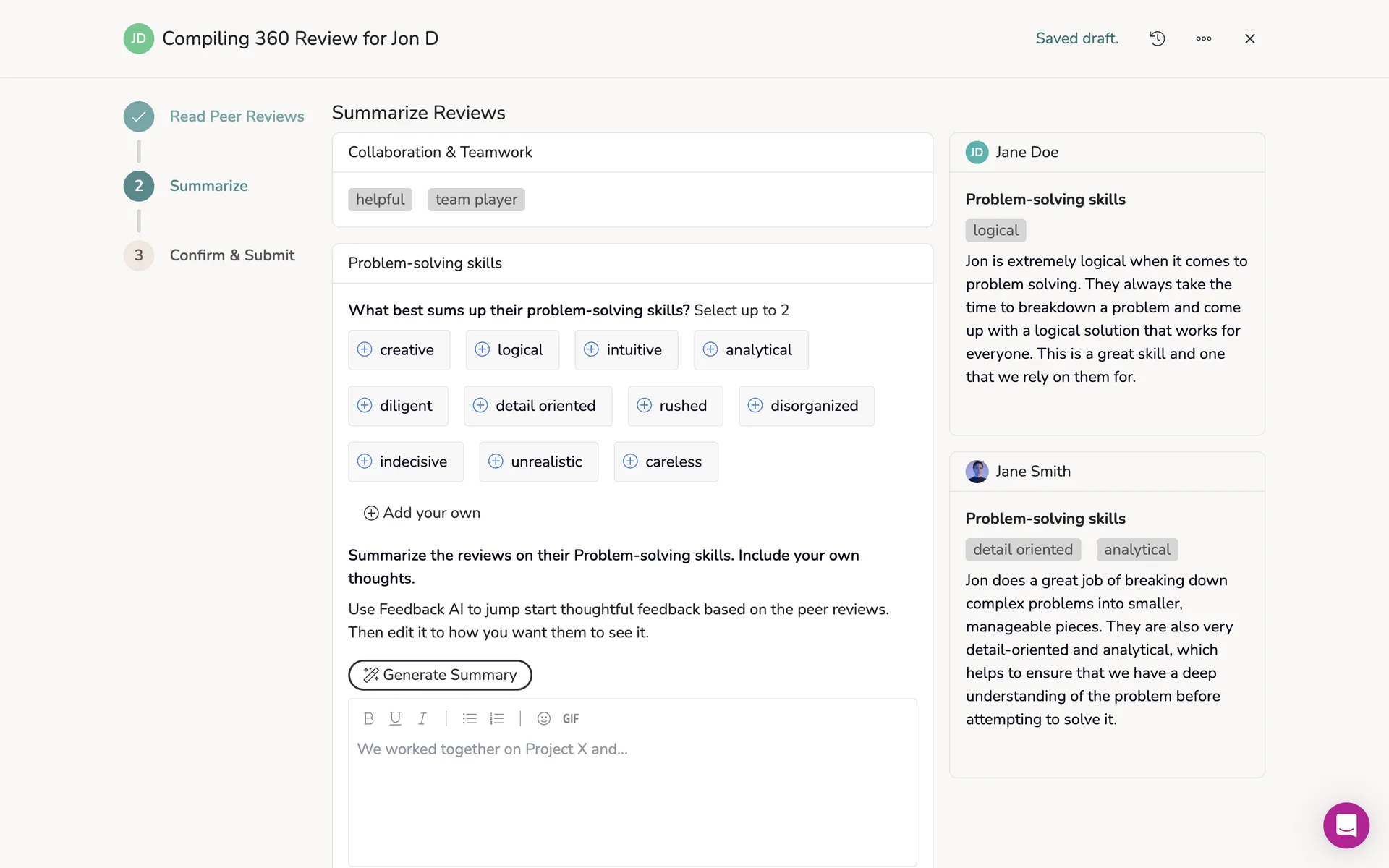Select the 'indecisive' trait tag
The height and width of the screenshot is (868, 1389).
tap(405, 461)
